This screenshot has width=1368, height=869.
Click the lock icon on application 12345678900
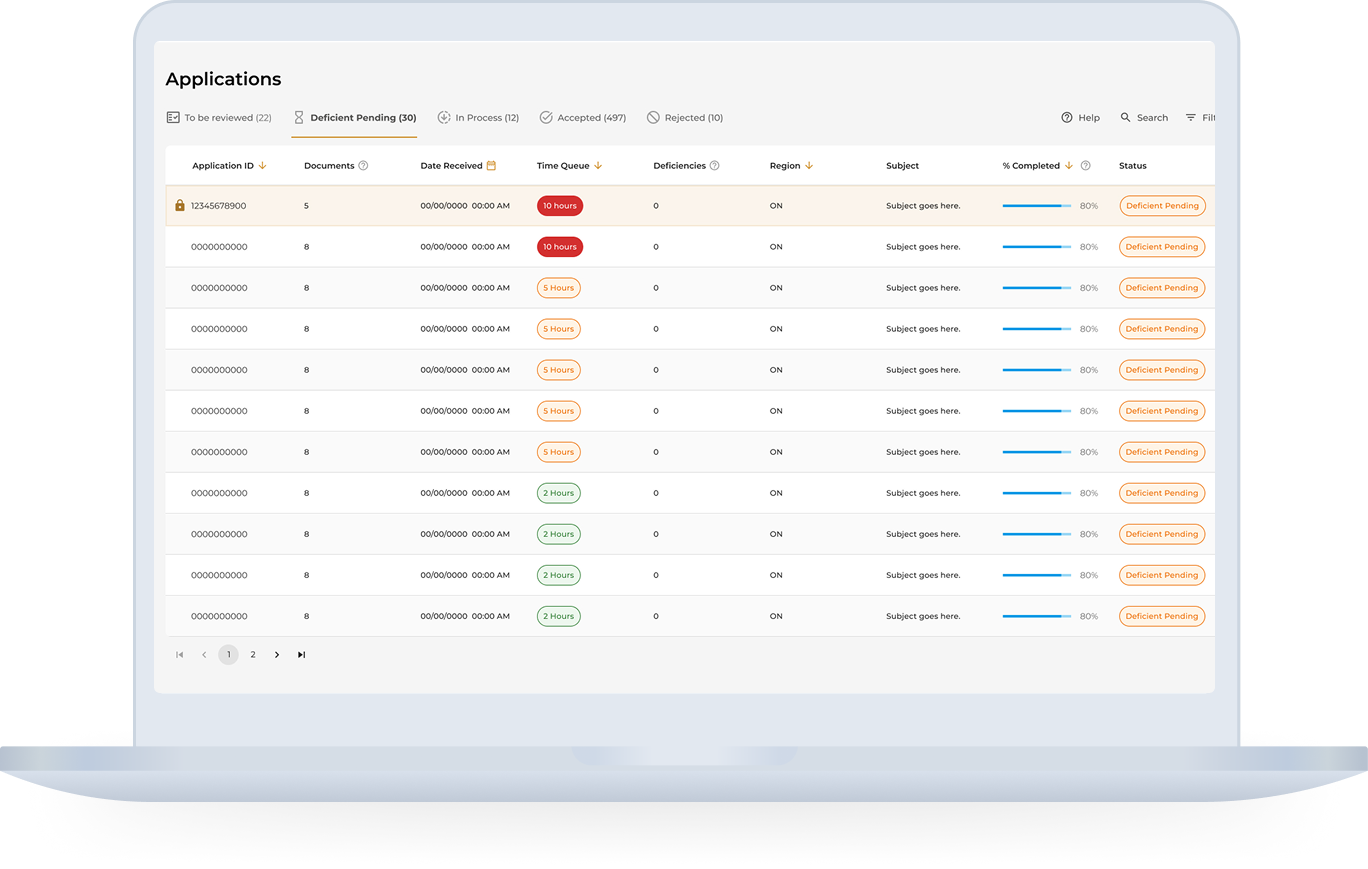tap(180, 206)
